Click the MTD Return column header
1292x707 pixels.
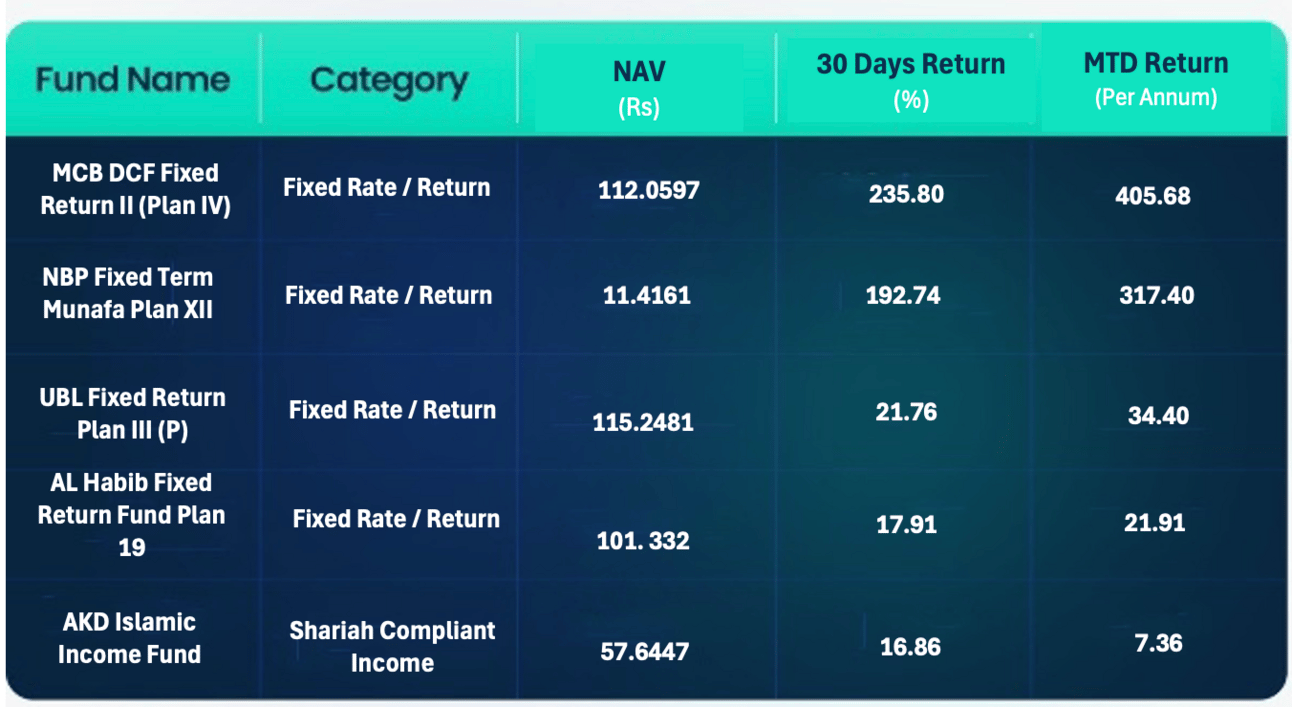pos(1156,79)
